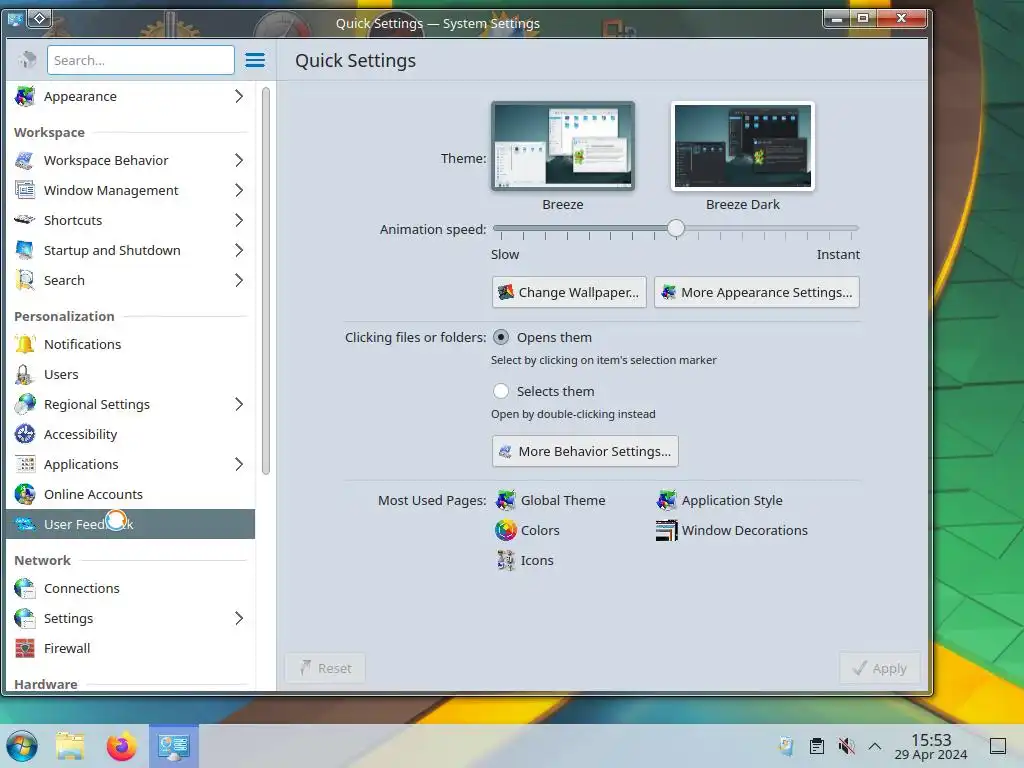Click the Window Management icon
1024x768 pixels.
tap(25, 190)
